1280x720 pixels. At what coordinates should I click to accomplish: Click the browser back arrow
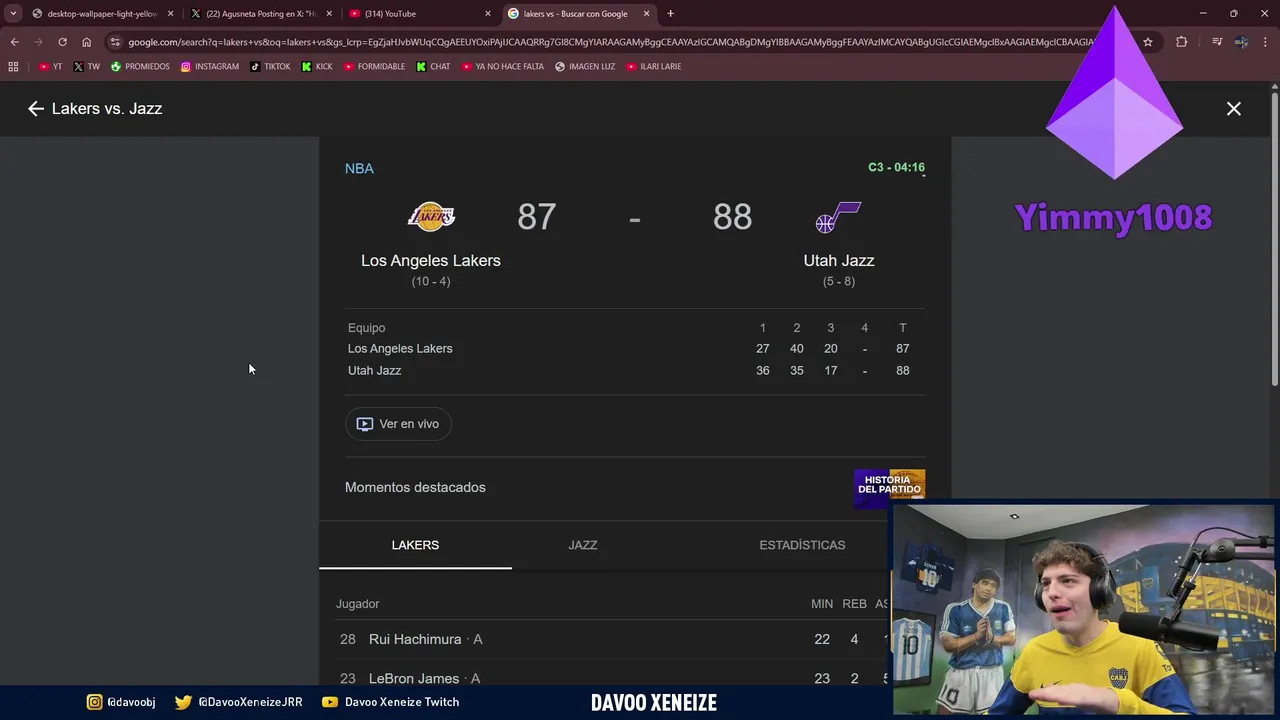coord(14,42)
